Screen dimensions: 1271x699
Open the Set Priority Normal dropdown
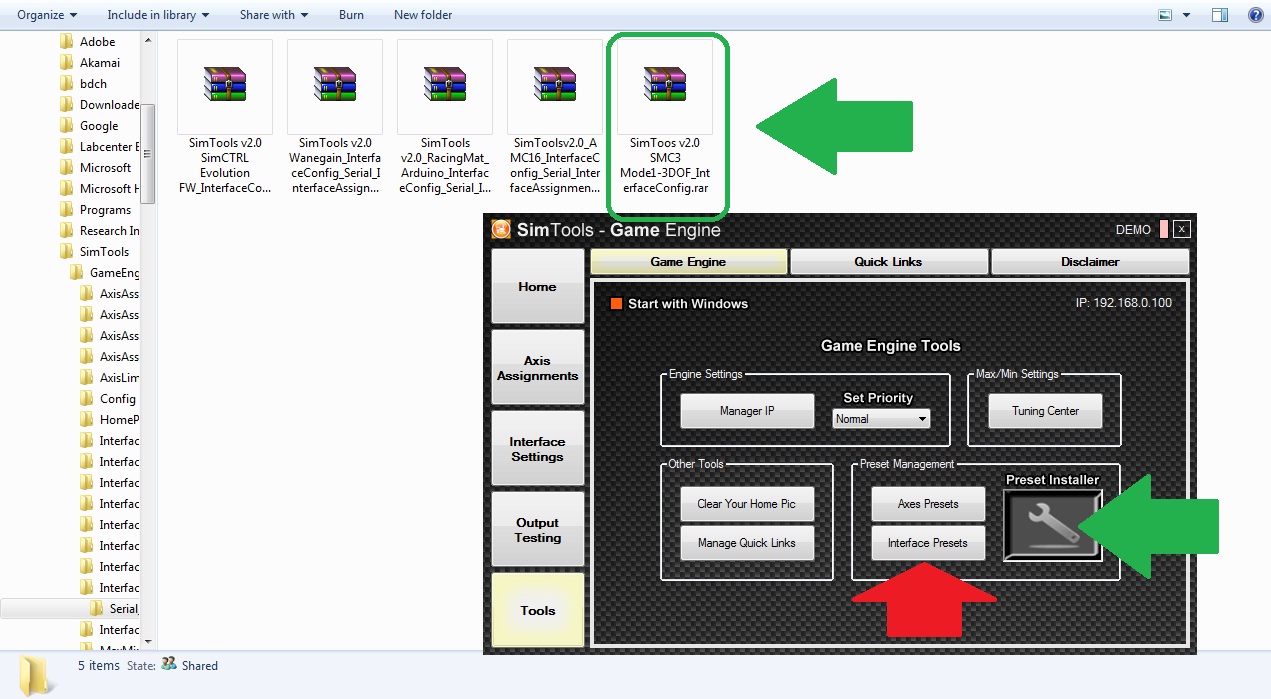click(x=881, y=419)
